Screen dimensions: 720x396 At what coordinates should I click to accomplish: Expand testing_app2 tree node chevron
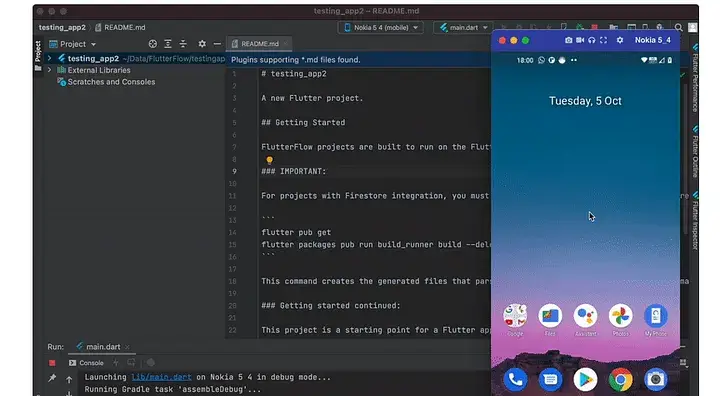click(x=50, y=58)
